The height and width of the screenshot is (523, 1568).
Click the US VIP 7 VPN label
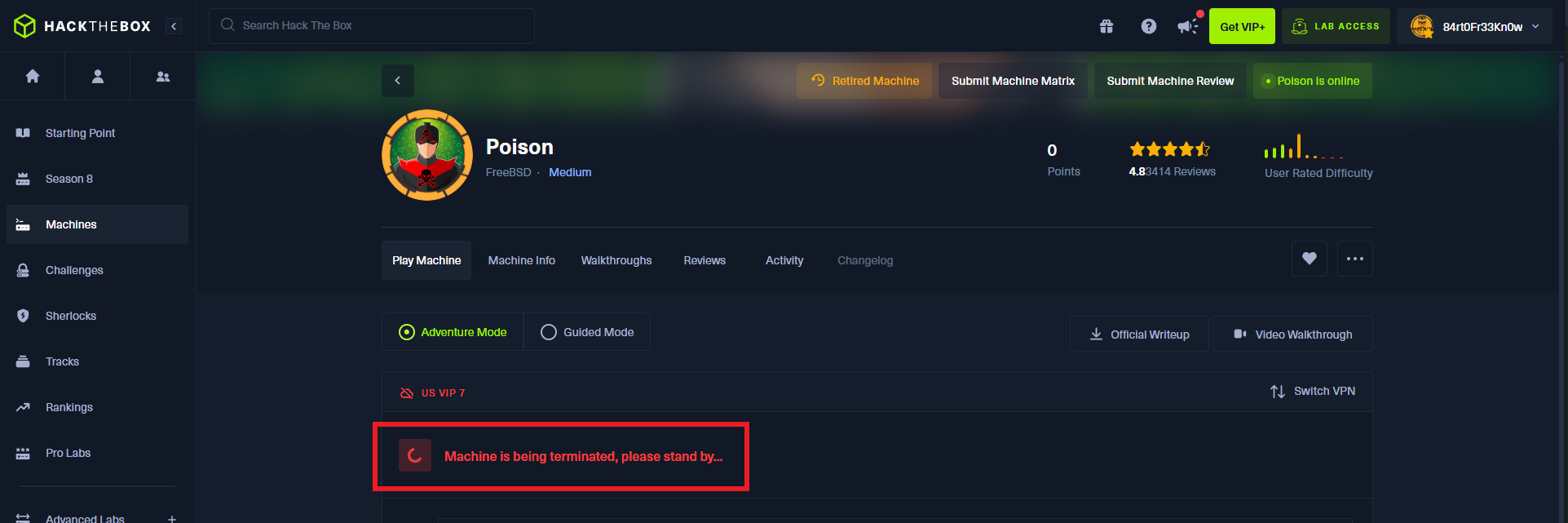(443, 393)
